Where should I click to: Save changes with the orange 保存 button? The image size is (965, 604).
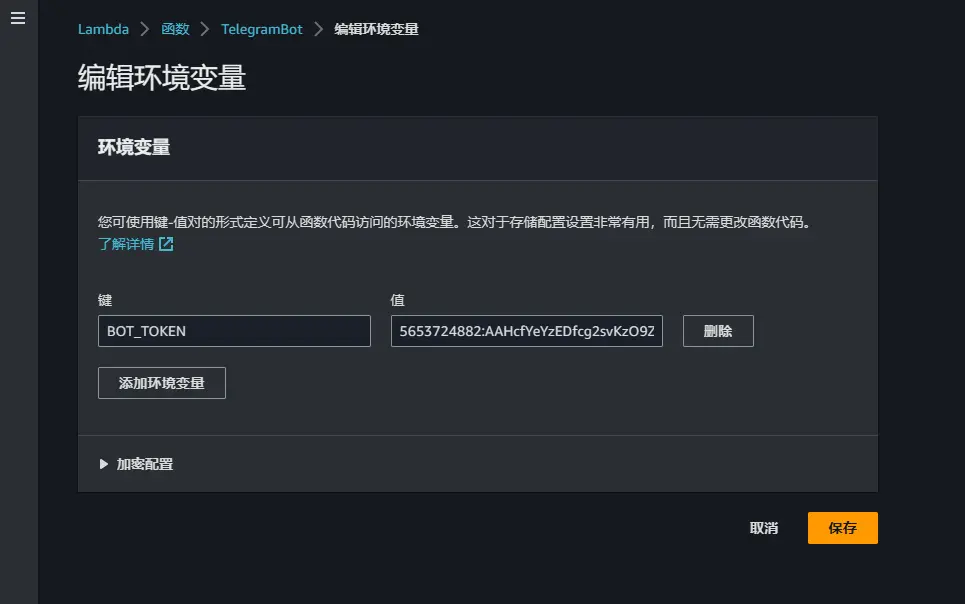point(842,528)
